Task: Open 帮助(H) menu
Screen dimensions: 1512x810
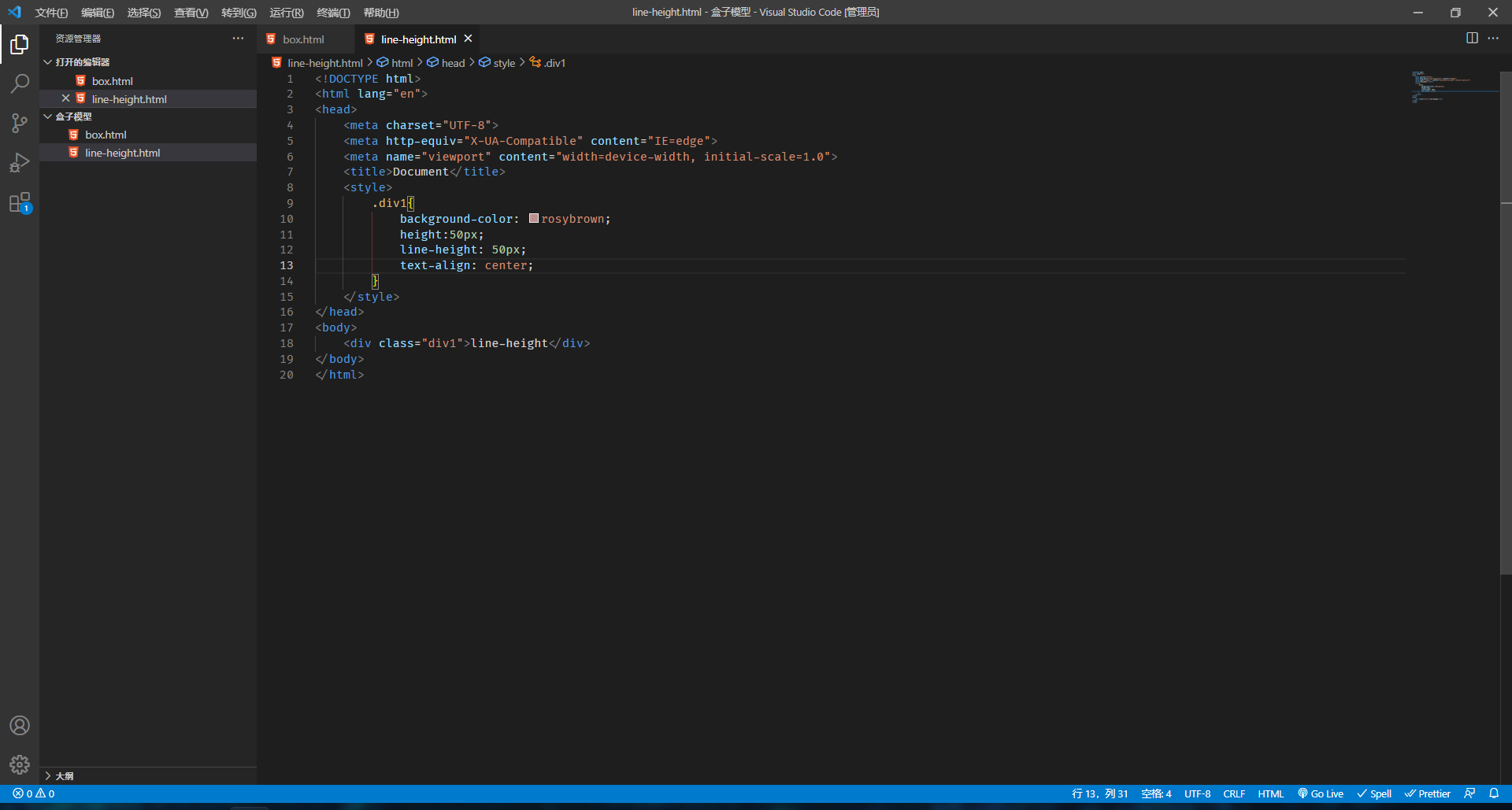Action: [x=381, y=12]
